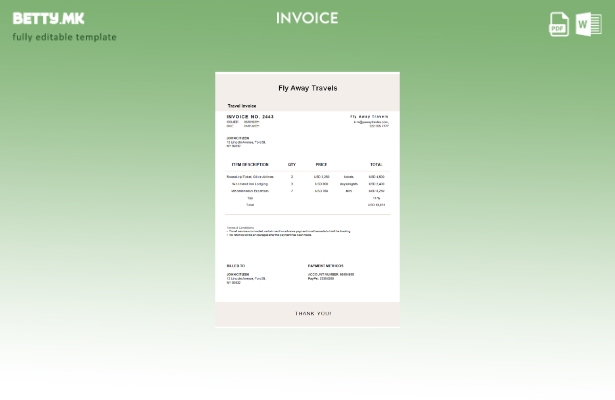The image size is (615, 400).
Task: Select the Travel Invoice subtitle text
Action: coord(242,105)
